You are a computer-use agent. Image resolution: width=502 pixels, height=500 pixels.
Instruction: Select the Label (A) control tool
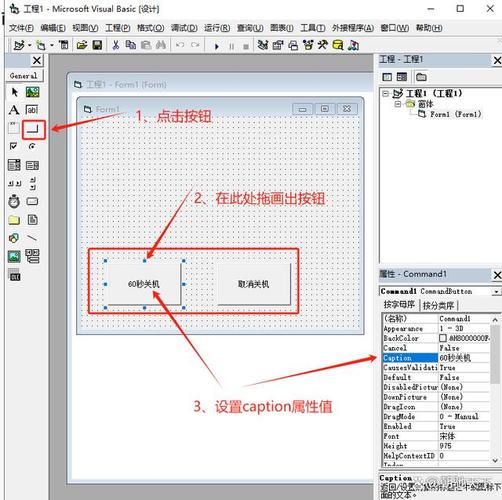(x=14, y=110)
